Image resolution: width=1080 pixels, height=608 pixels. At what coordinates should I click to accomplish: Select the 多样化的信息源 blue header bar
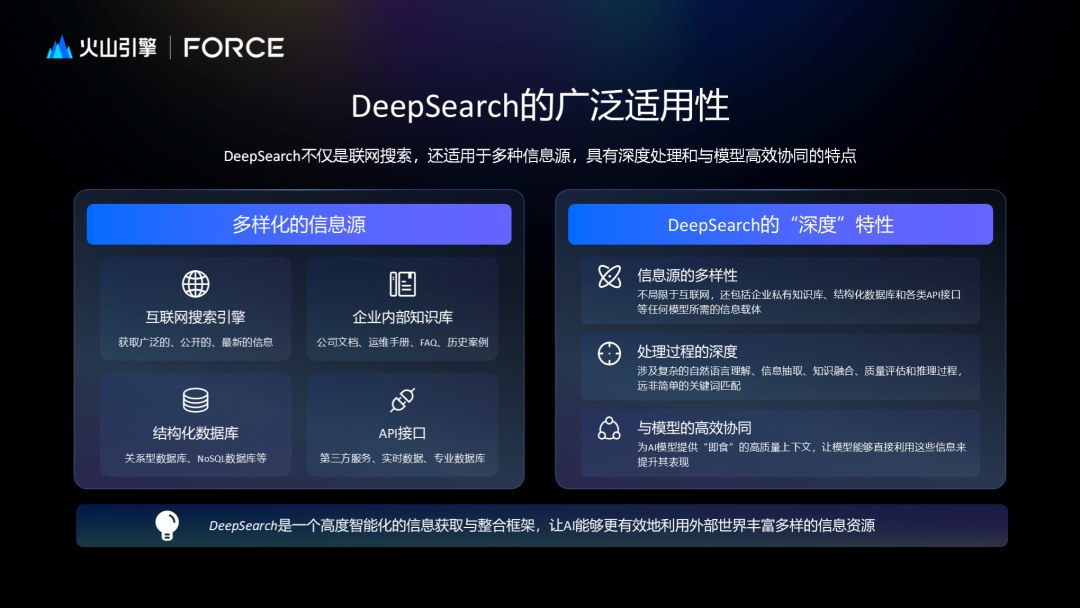299,224
